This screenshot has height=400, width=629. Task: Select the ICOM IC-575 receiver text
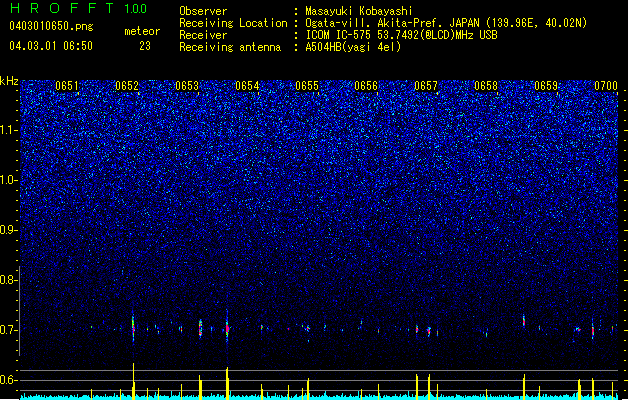coord(401,35)
